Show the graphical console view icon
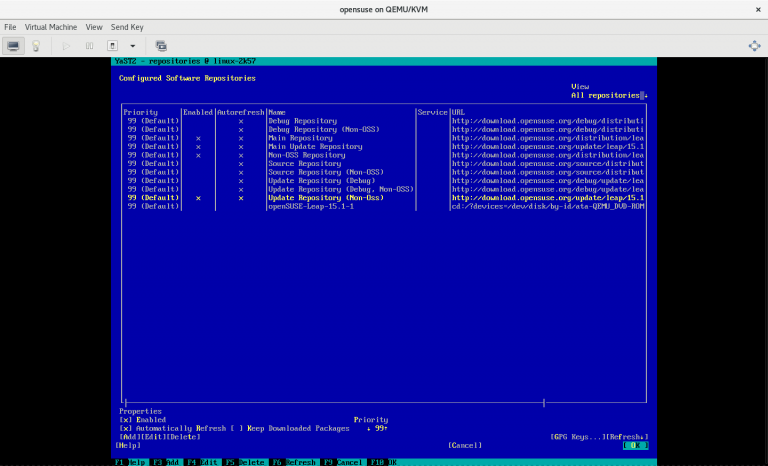The image size is (768, 466). coord(13,46)
